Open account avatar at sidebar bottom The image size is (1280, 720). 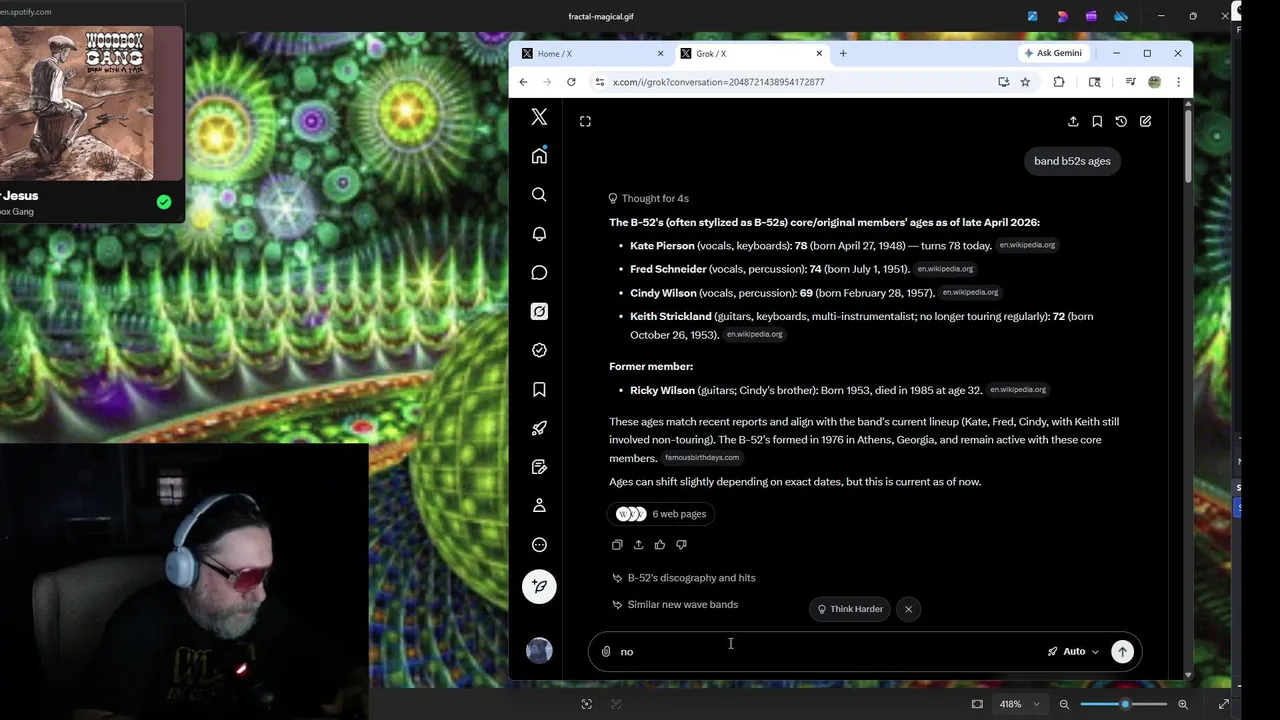click(539, 651)
